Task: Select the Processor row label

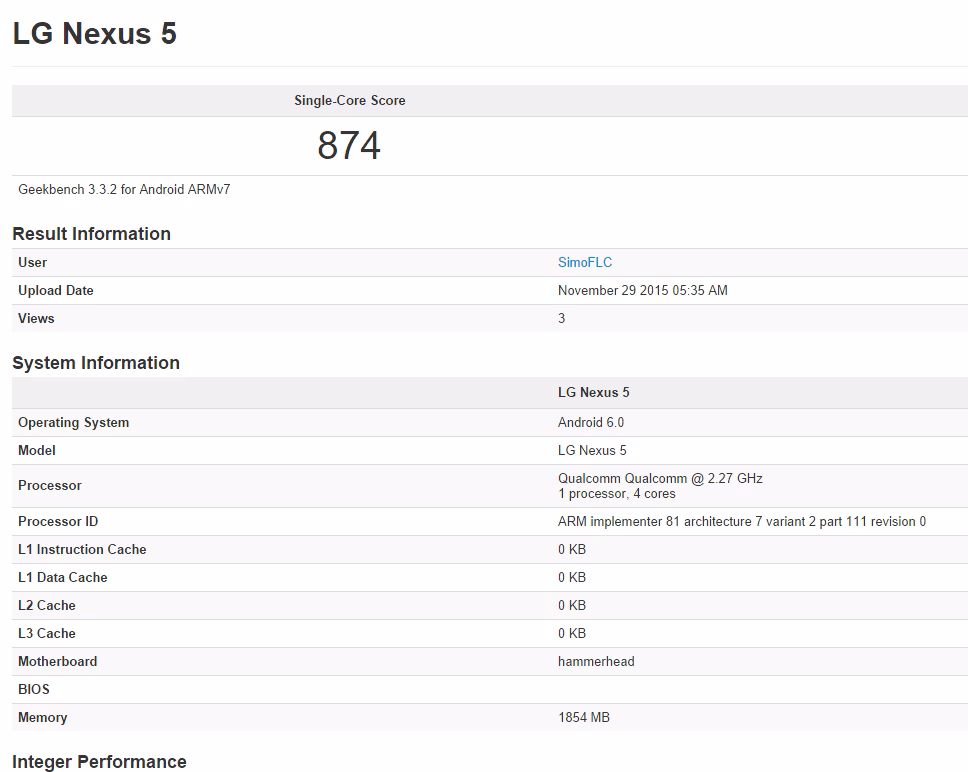Action: click(x=49, y=486)
